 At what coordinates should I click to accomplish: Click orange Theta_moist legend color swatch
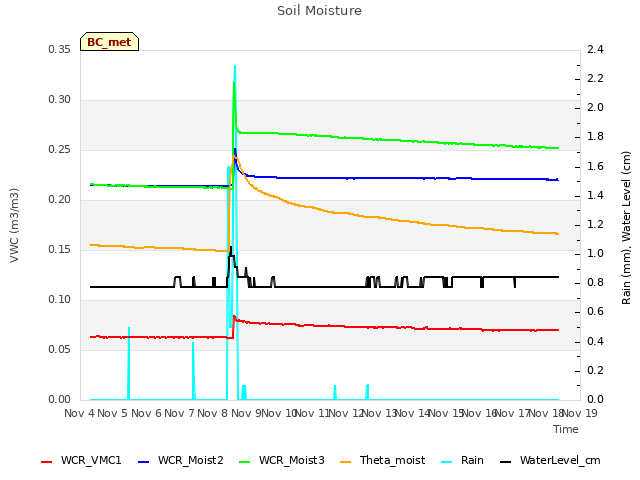[346, 462]
